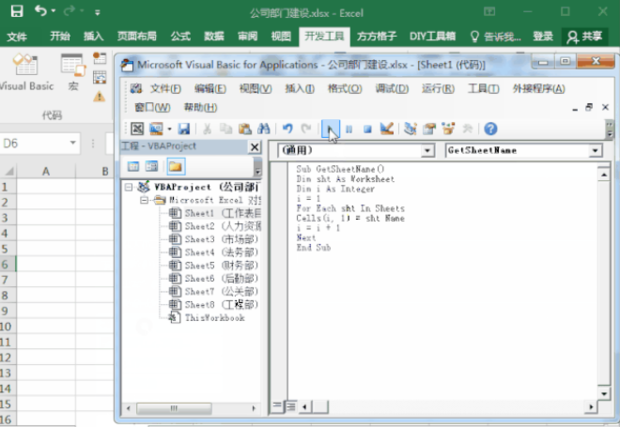Open the Visual Basic editor ribbon button
This screenshot has height=427, width=620.
pyautogui.click(x=26, y=74)
